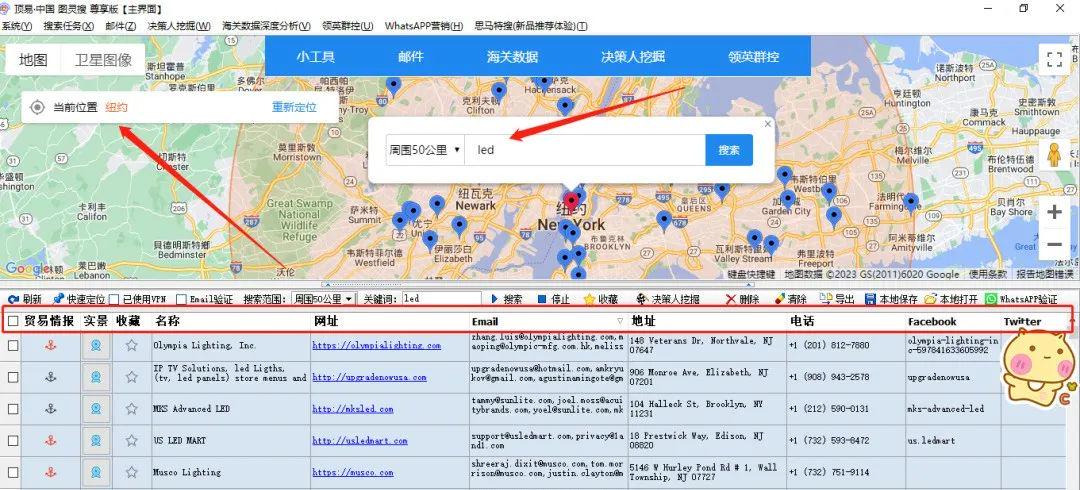1080x490 pixels.
Task: Close the map search popup
Action: pyautogui.click(x=767, y=124)
